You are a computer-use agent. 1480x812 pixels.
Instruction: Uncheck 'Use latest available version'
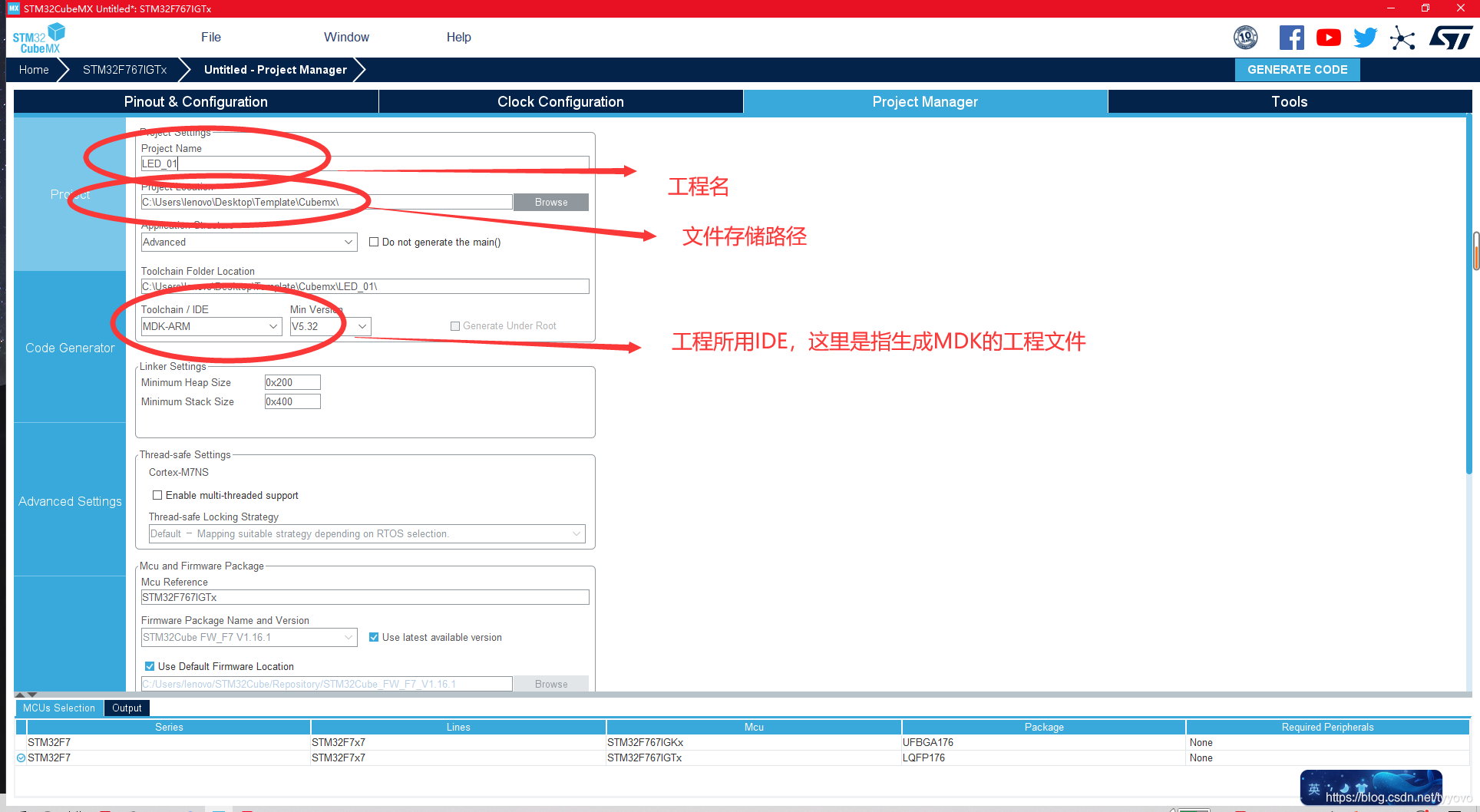(x=374, y=637)
